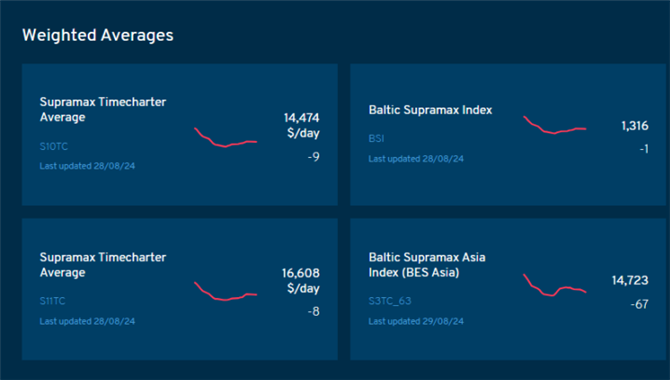Click the Baltic Supramax Index title
This screenshot has height=380, width=670.
click(x=430, y=110)
